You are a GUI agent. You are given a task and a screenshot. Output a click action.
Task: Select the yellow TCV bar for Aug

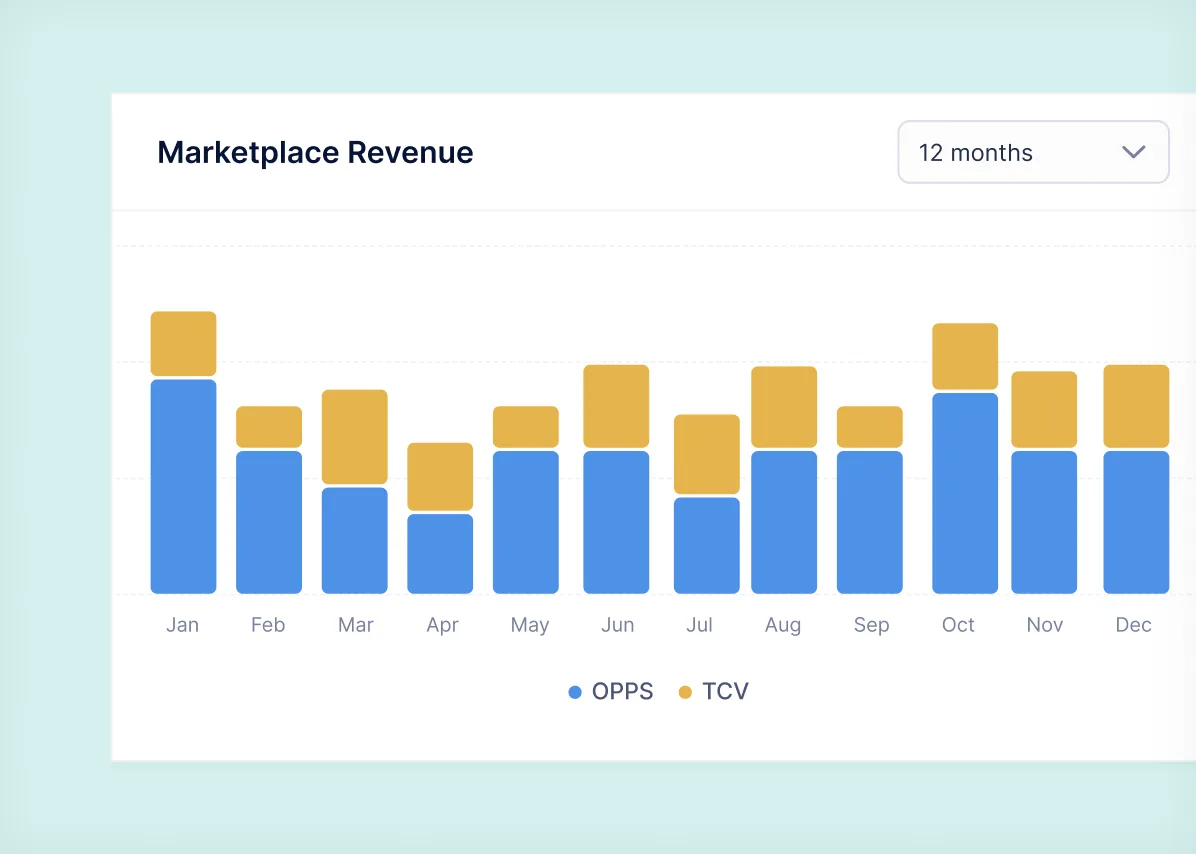784,407
